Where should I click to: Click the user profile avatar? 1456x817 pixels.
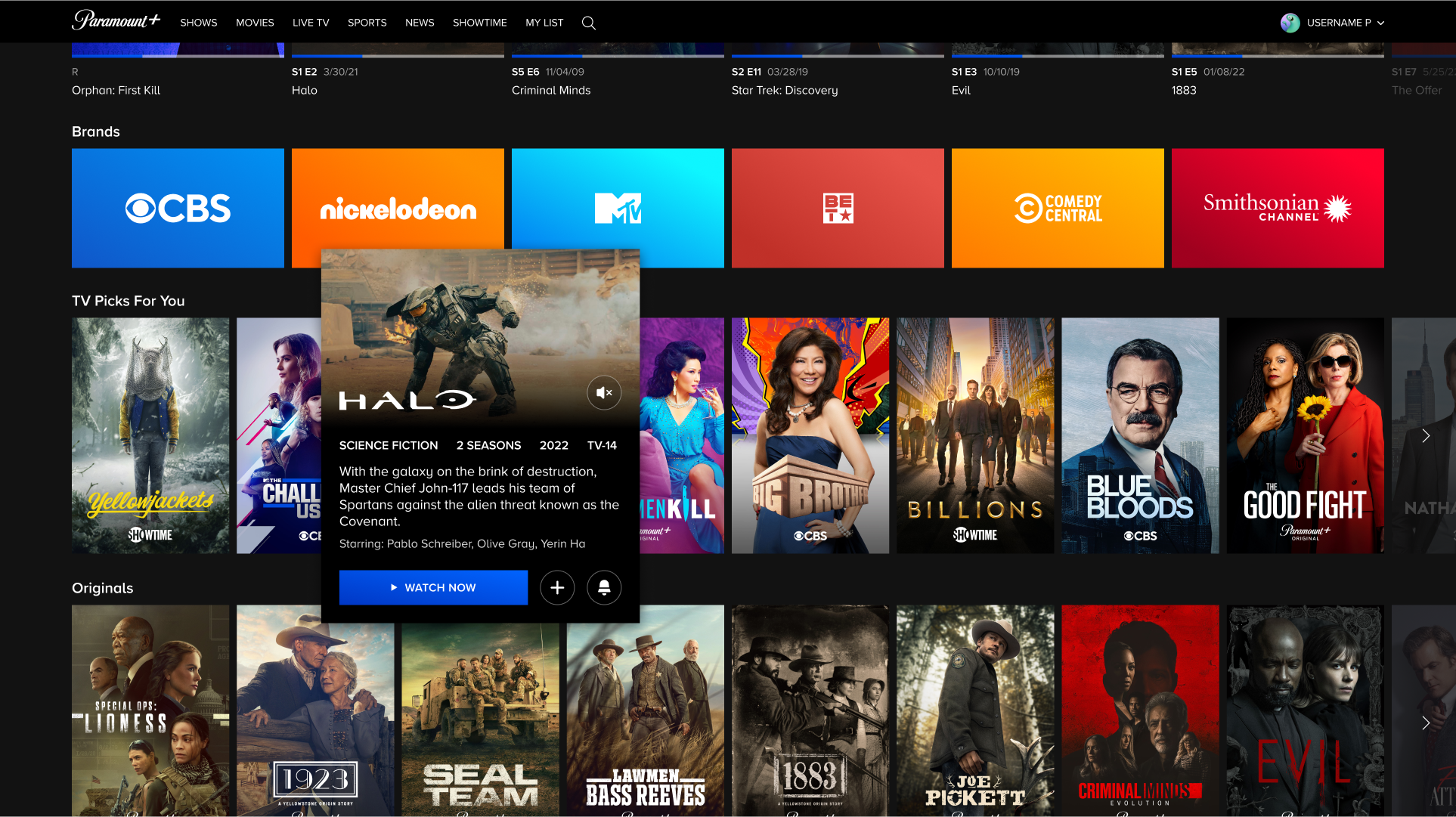pyautogui.click(x=1290, y=23)
